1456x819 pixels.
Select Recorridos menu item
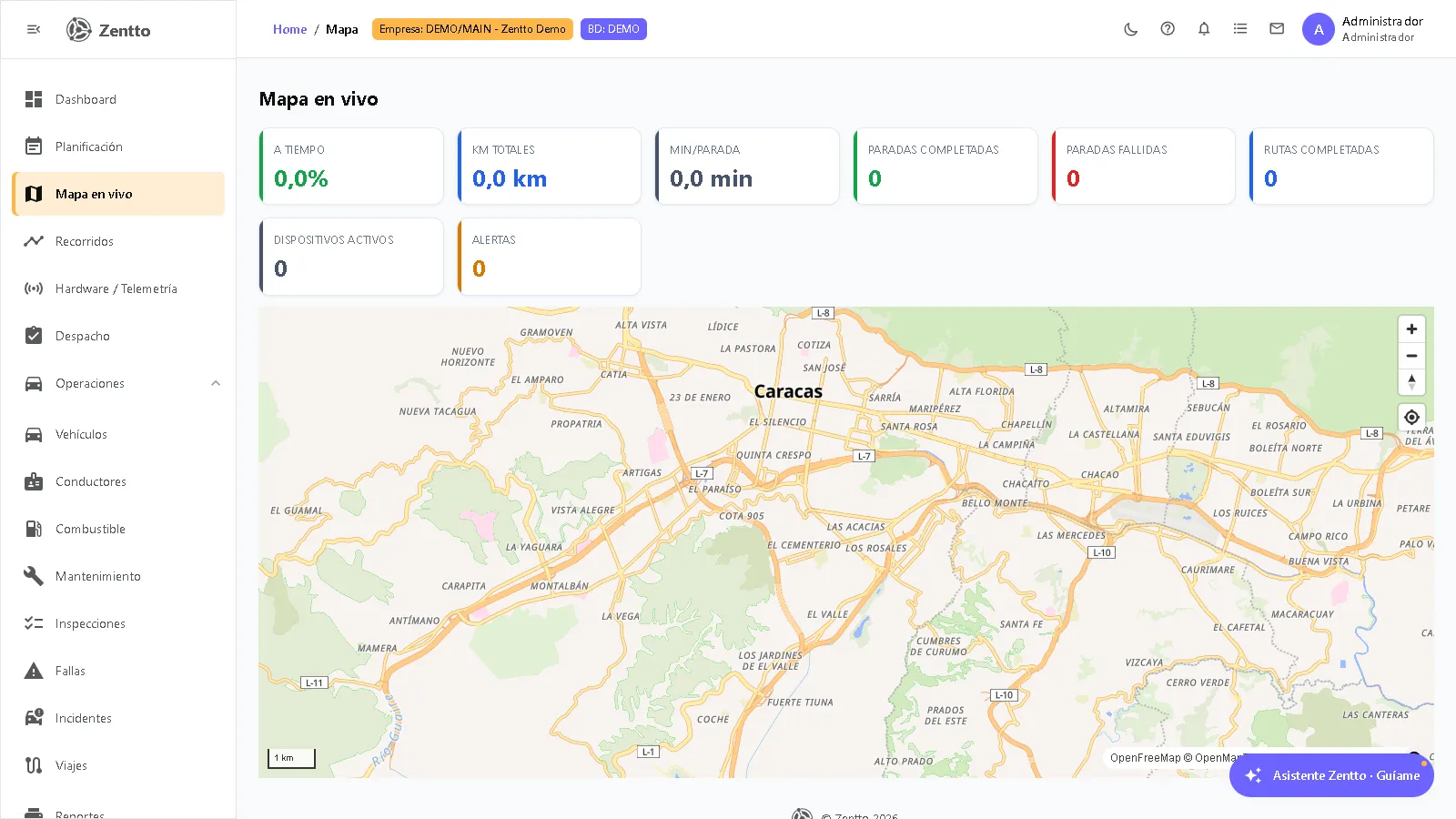118,241
